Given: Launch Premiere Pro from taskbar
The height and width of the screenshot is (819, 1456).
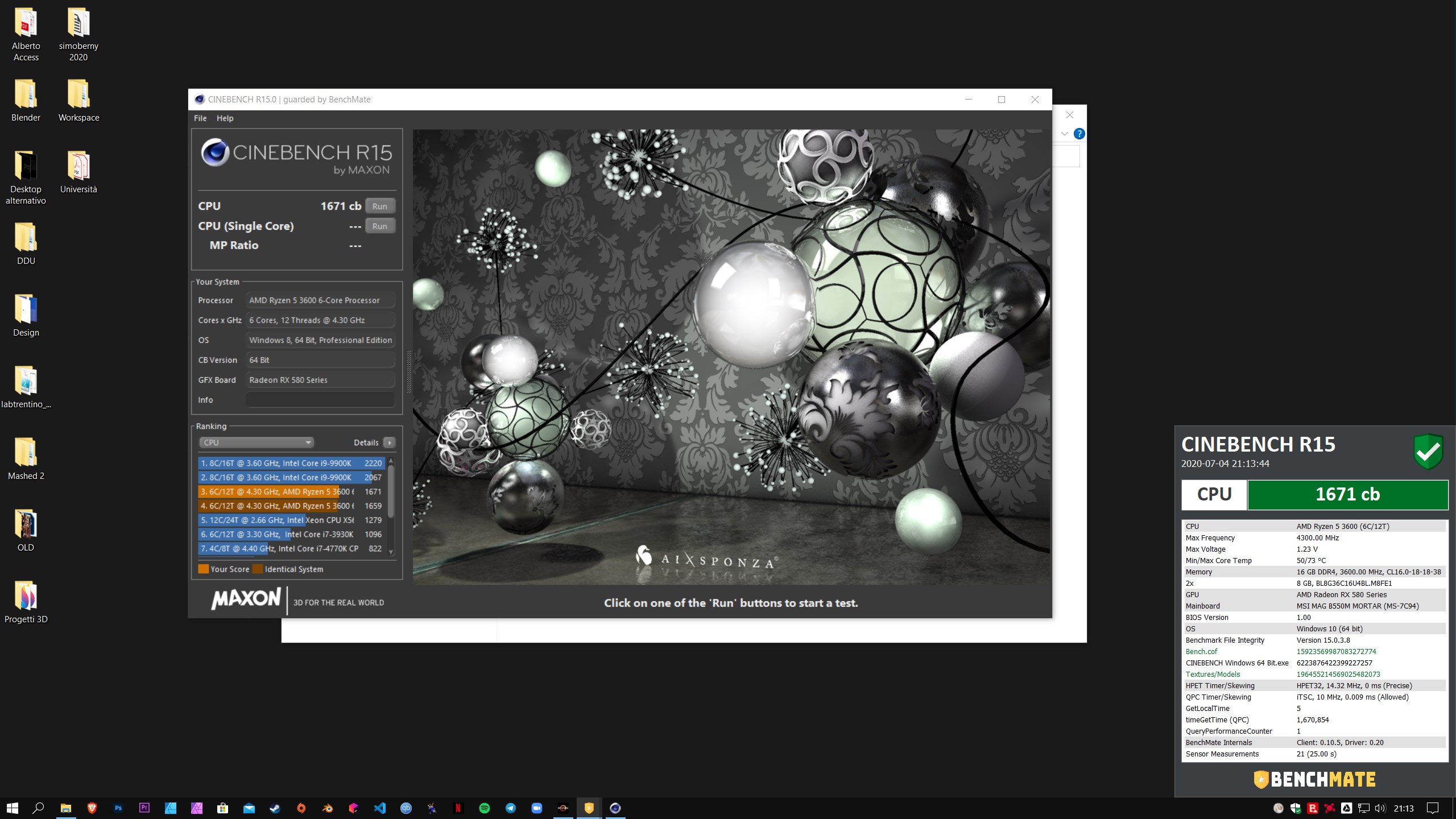Looking at the screenshot, I should coord(144,808).
